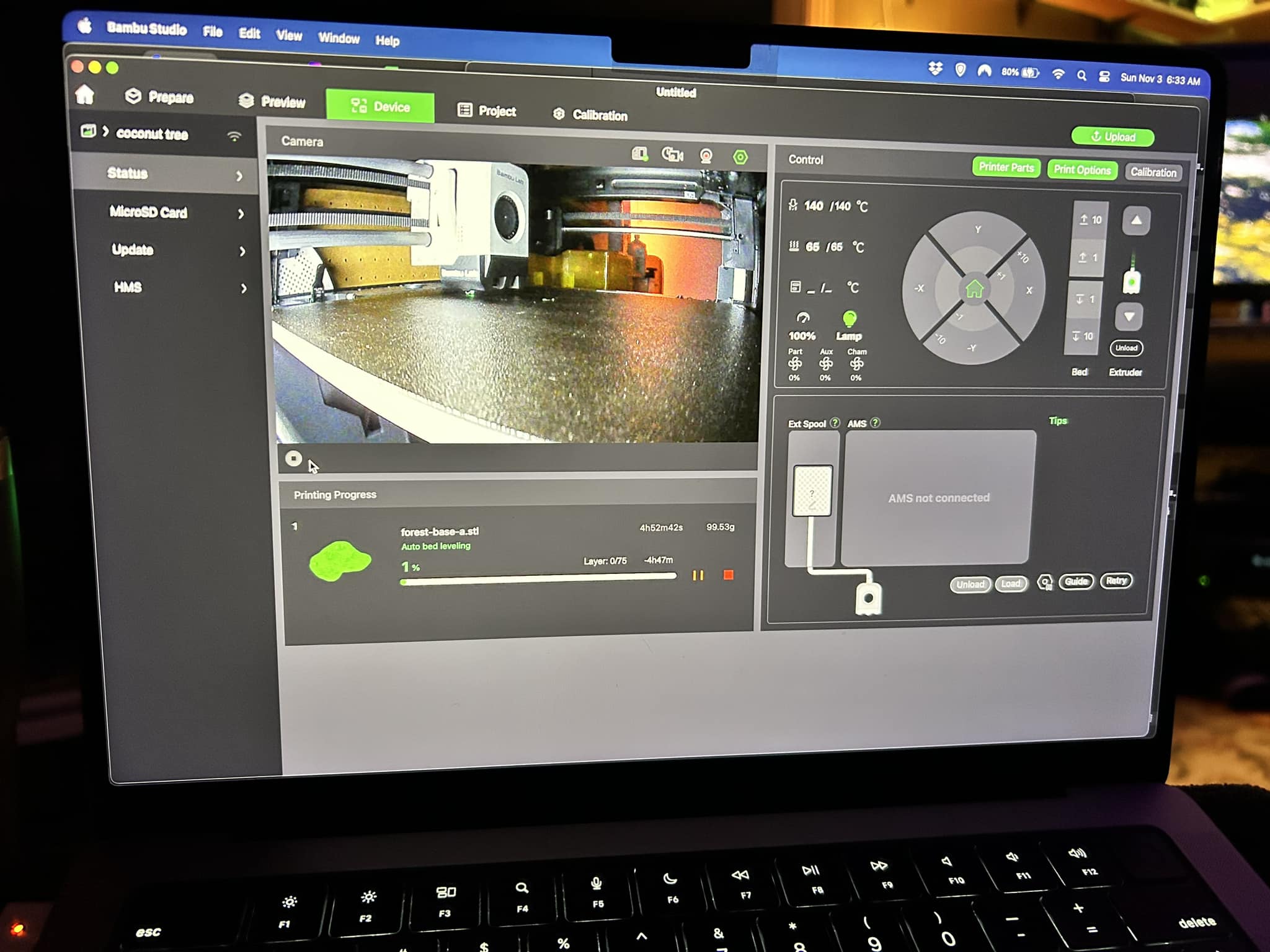Lower bed by 1 step

[x=1085, y=299]
